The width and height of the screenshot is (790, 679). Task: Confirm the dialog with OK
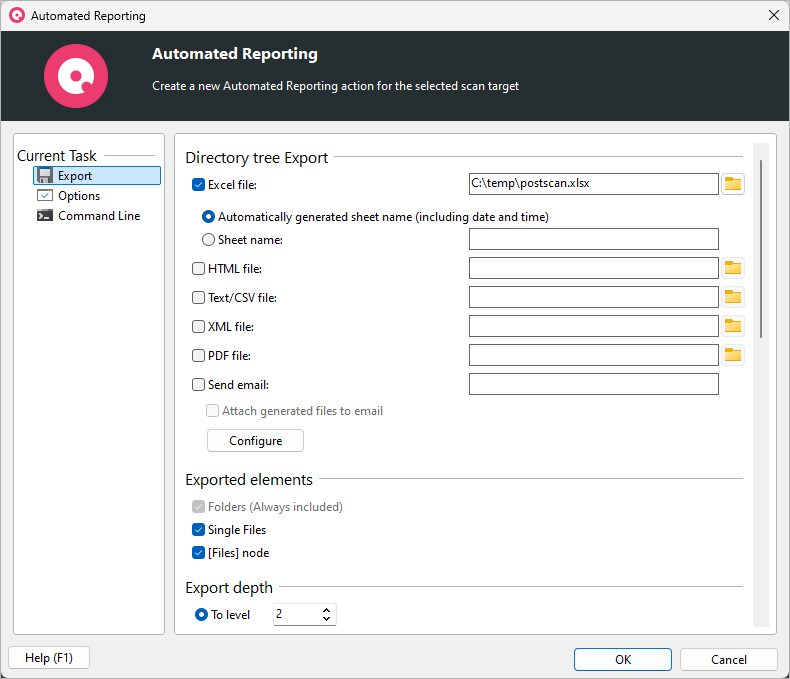(x=622, y=660)
